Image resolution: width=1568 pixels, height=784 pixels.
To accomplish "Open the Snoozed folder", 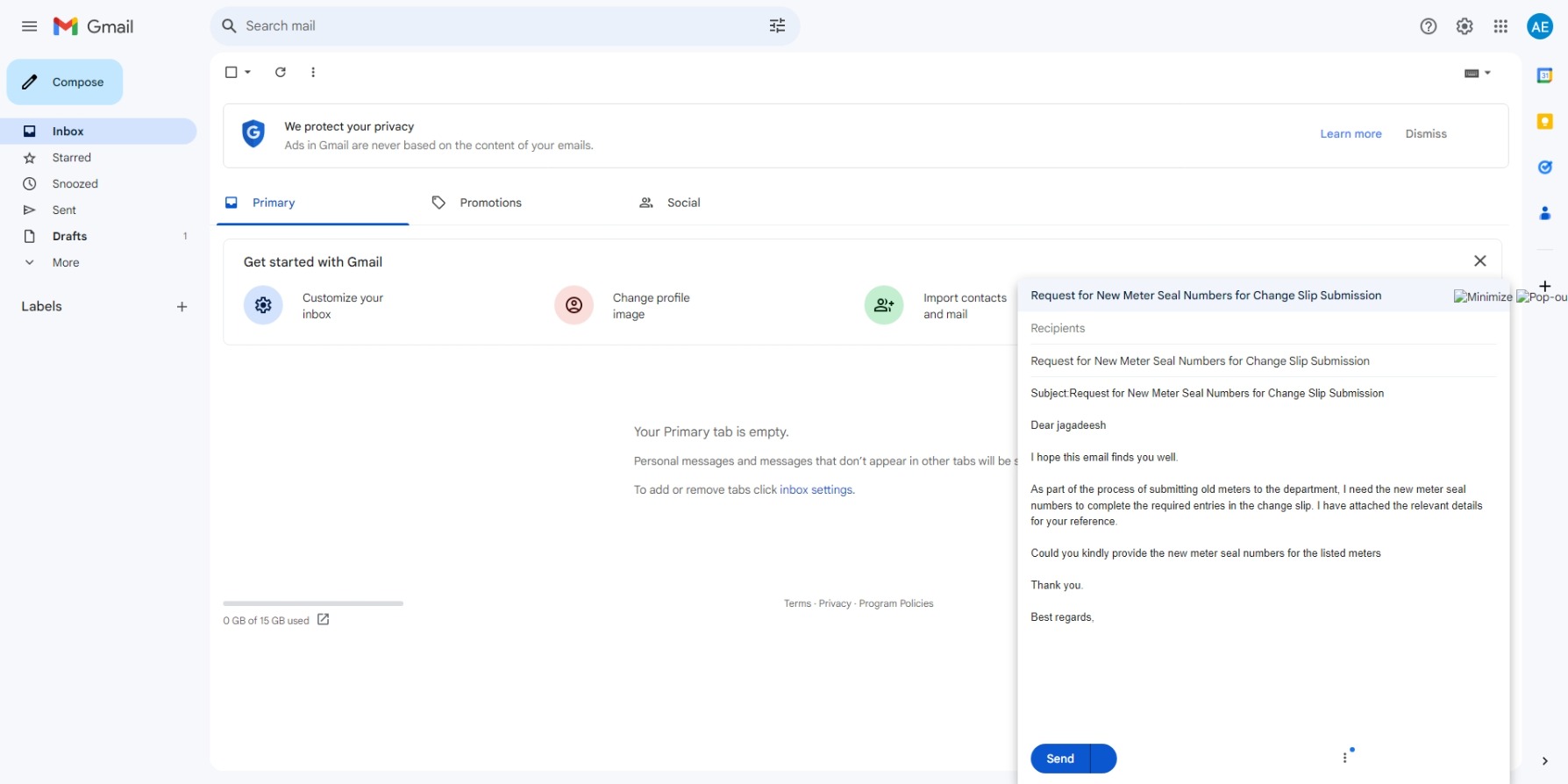I will pyautogui.click(x=98, y=184).
